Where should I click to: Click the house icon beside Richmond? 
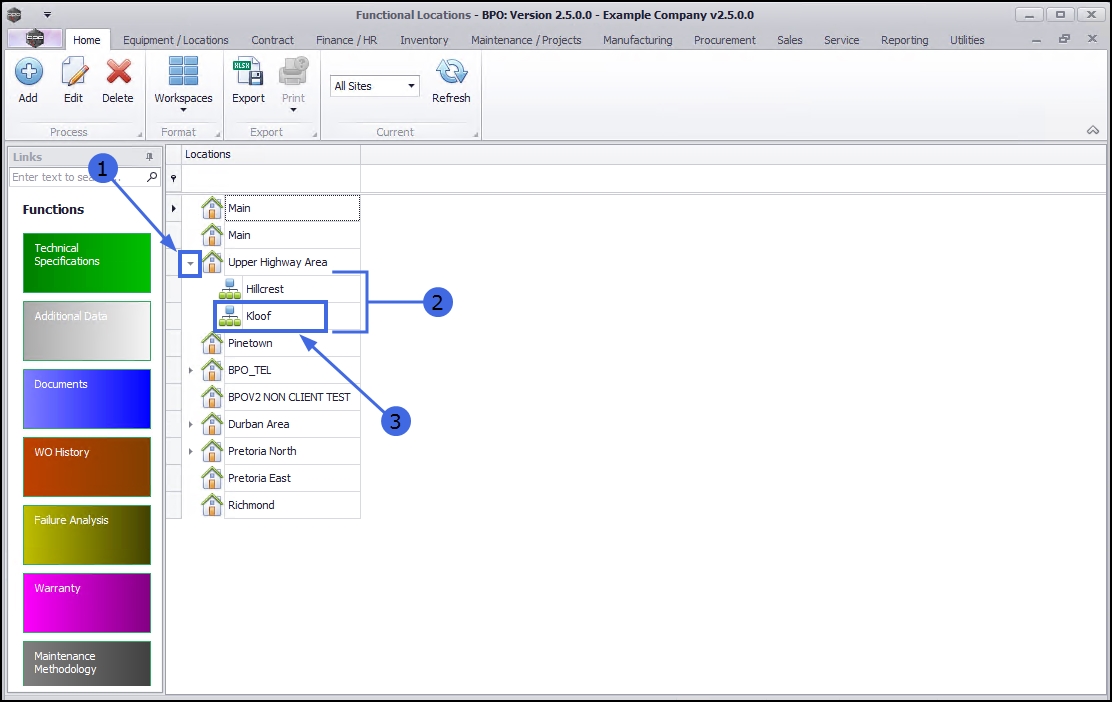coord(212,504)
